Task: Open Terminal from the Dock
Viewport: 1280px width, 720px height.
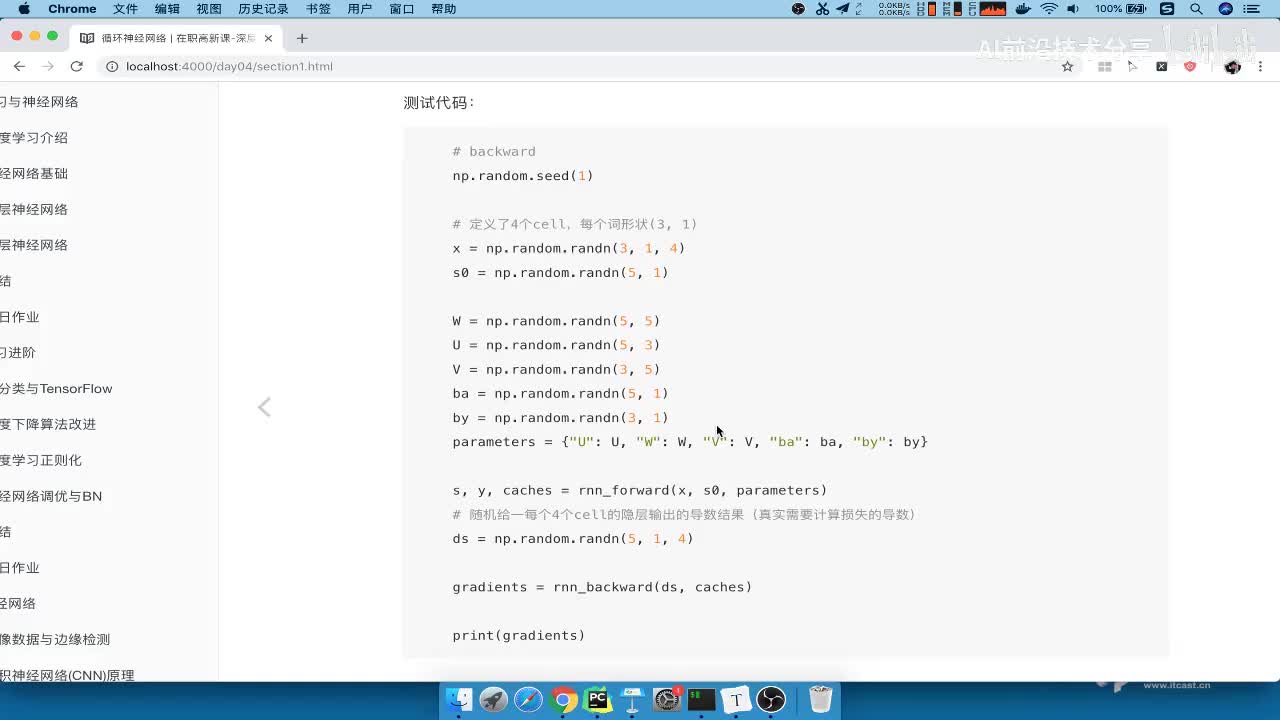Action: coord(702,699)
